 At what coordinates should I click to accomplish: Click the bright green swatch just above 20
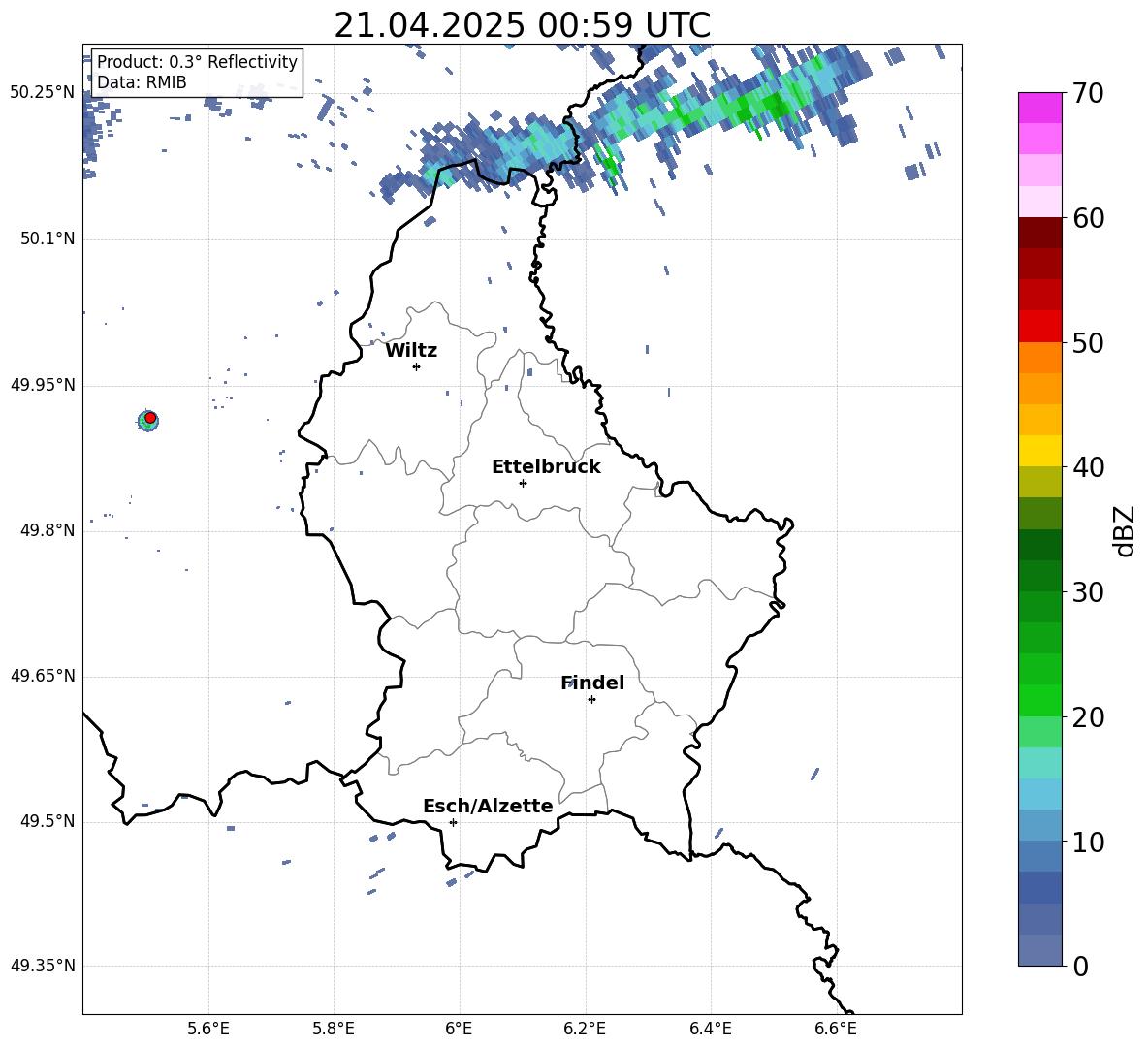[1039, 700]
